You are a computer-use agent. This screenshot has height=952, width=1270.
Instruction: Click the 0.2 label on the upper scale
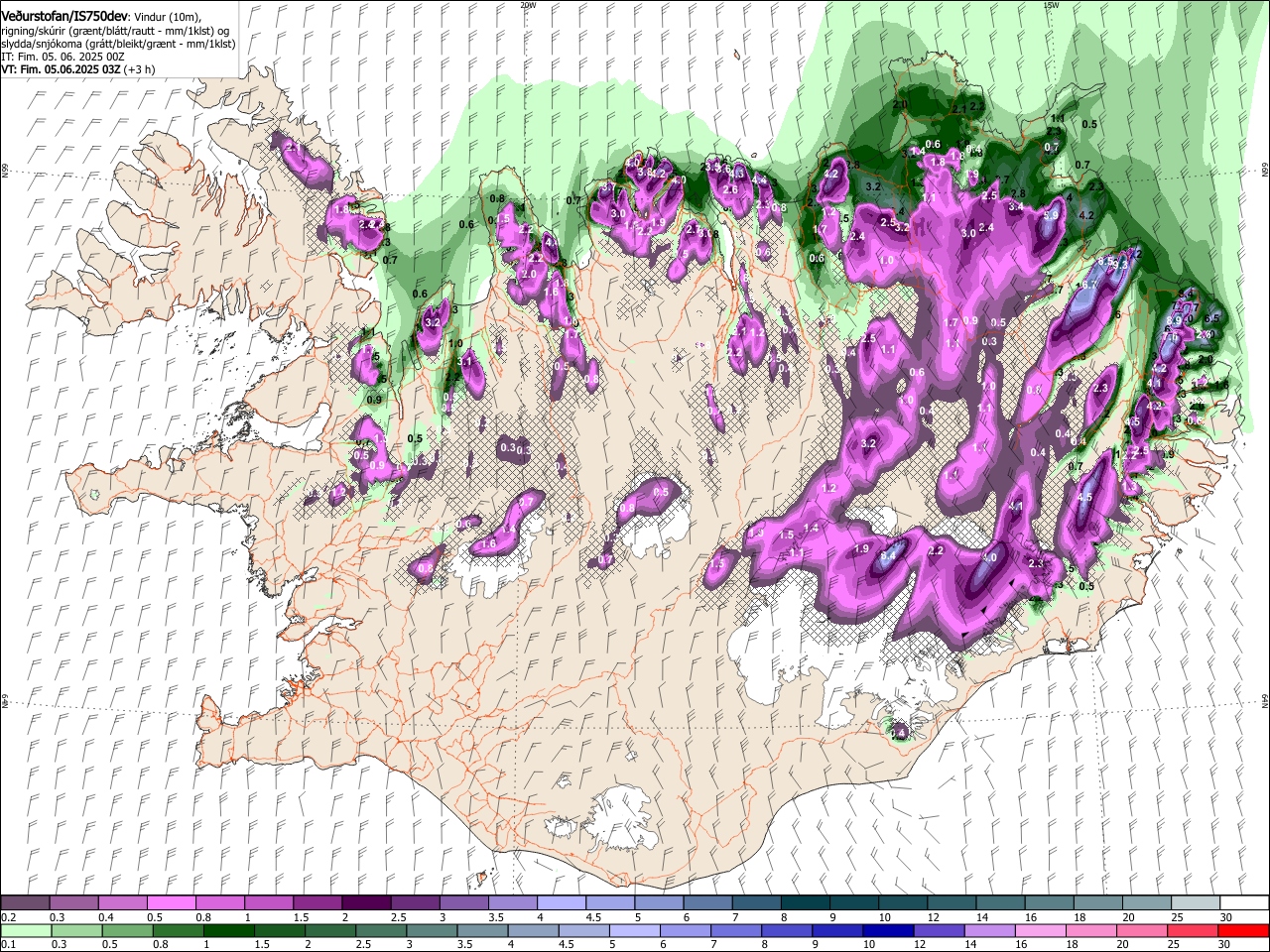(8, 917)
